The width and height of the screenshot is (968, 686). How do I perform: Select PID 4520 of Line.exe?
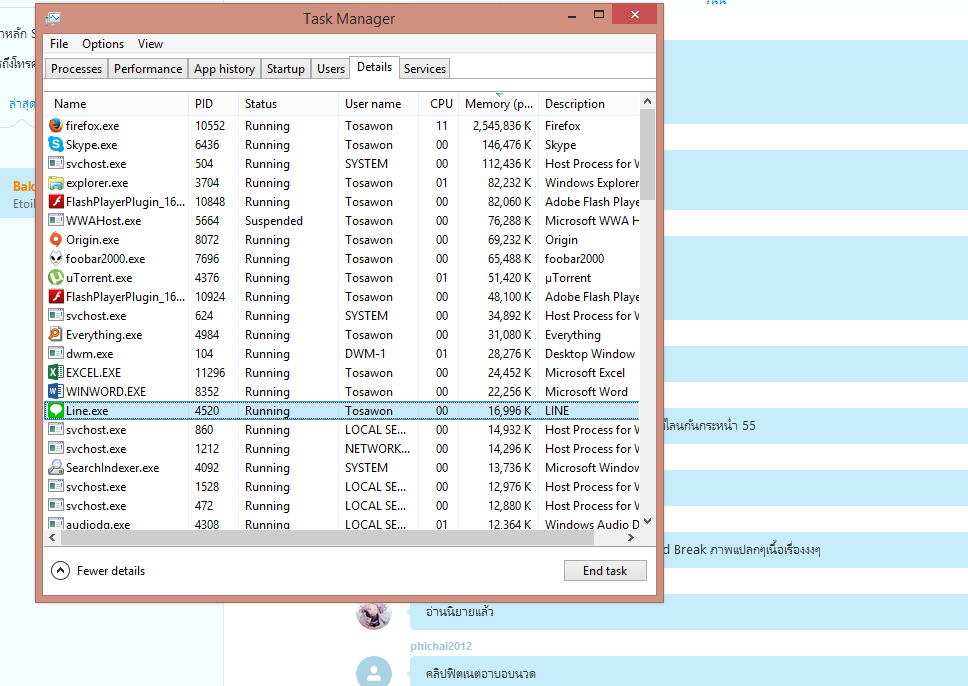click(207, 411)
